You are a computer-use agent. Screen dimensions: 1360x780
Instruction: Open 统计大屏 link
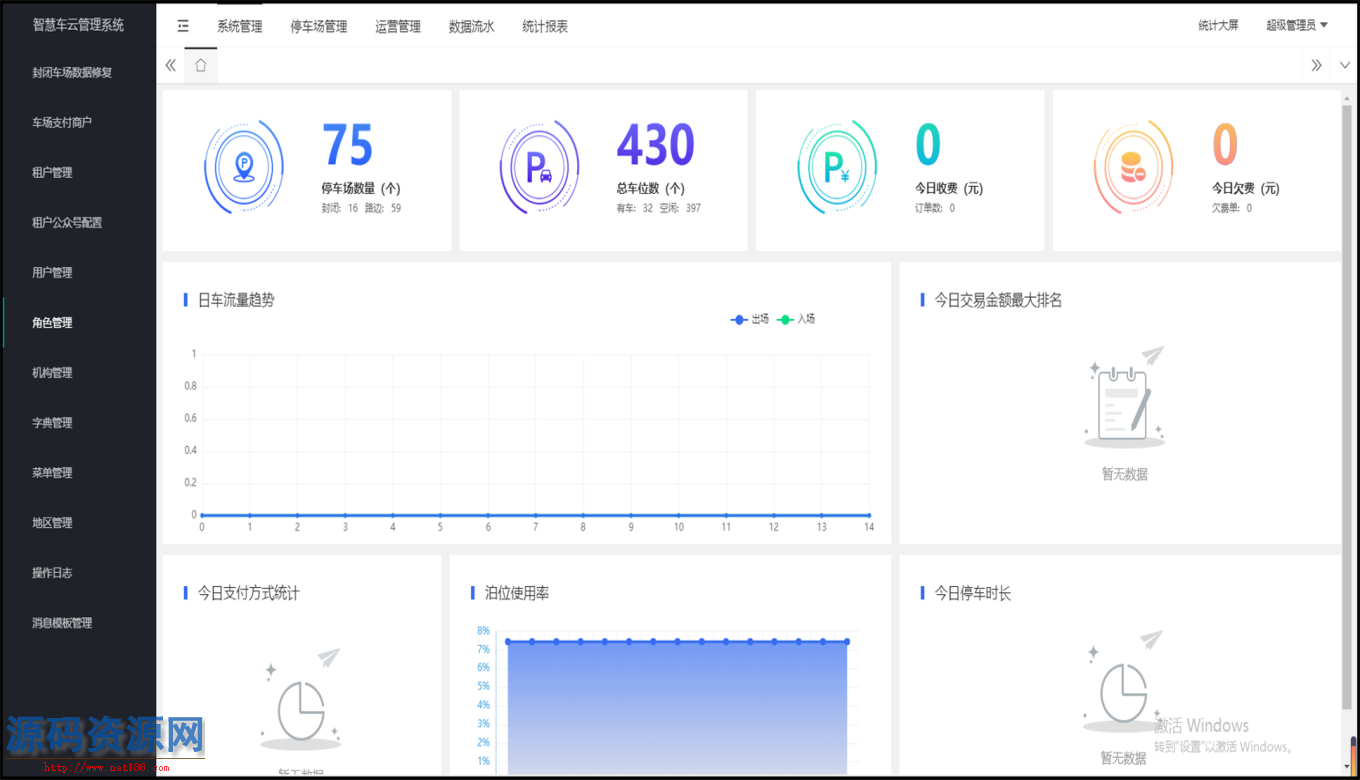pyautogui.click(x=1218, y=26)
